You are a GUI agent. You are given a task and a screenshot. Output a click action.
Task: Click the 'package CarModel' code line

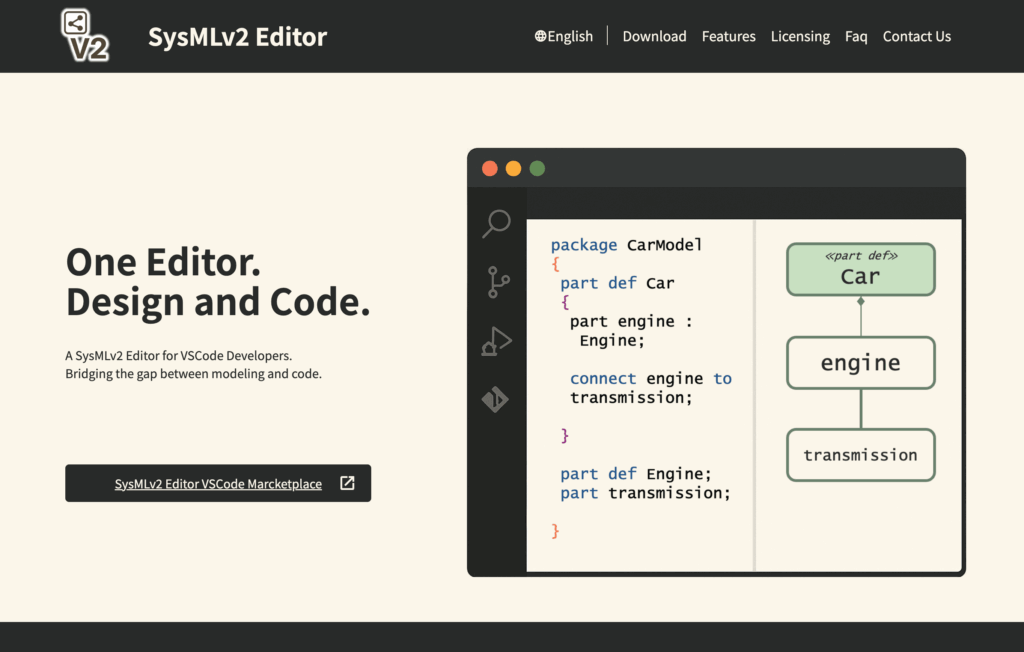626,245
